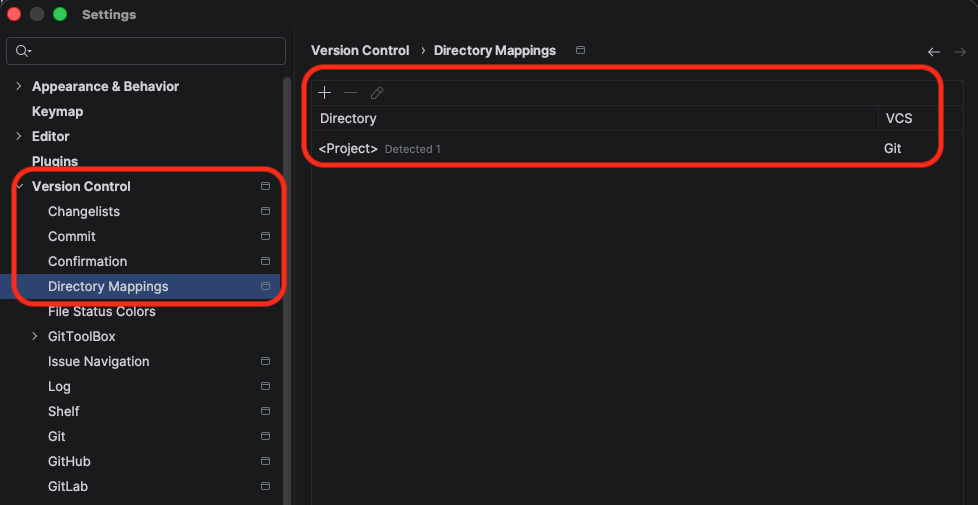The width and height of the screenshot is (978, 505).
Task: Open the Plugins settings page
Action: (55, 161)
